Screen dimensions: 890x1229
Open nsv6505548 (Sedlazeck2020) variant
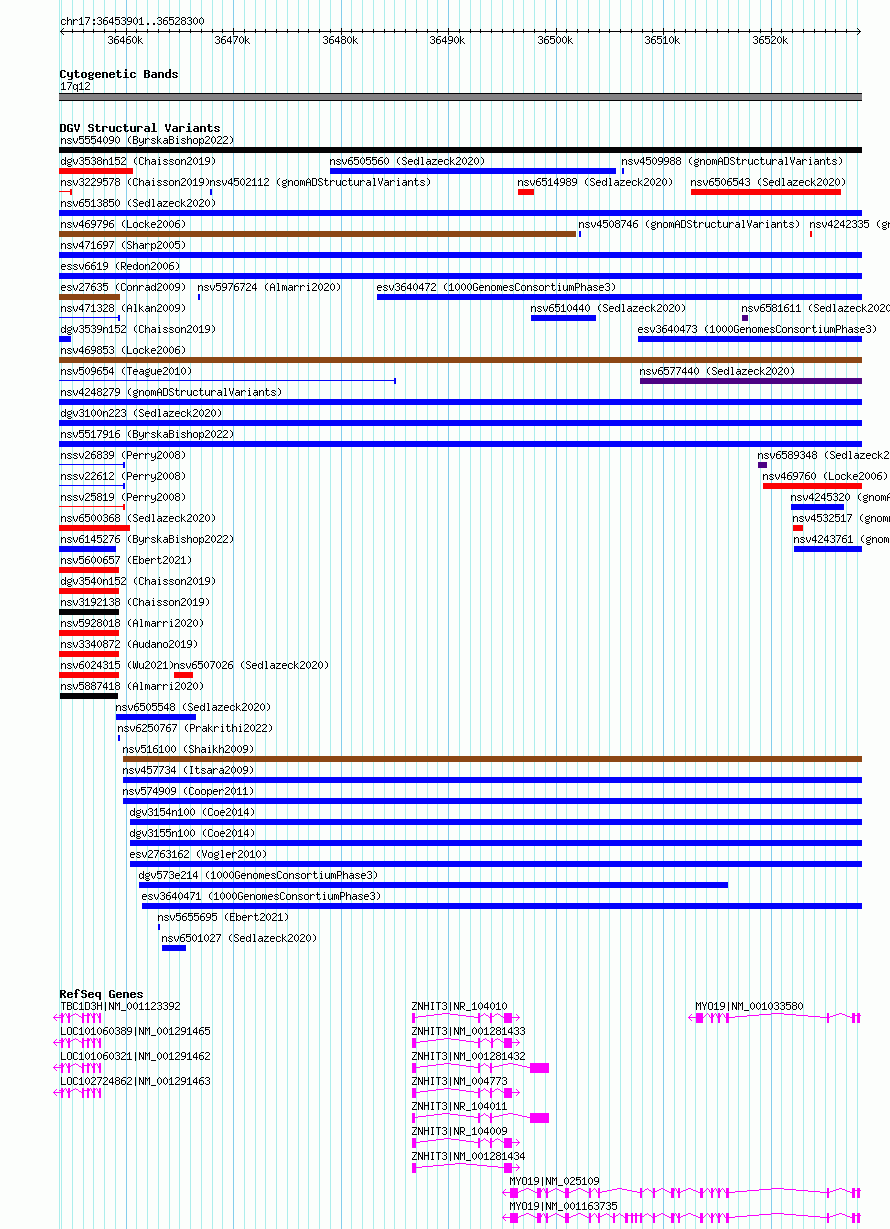[x=193, y=707]
